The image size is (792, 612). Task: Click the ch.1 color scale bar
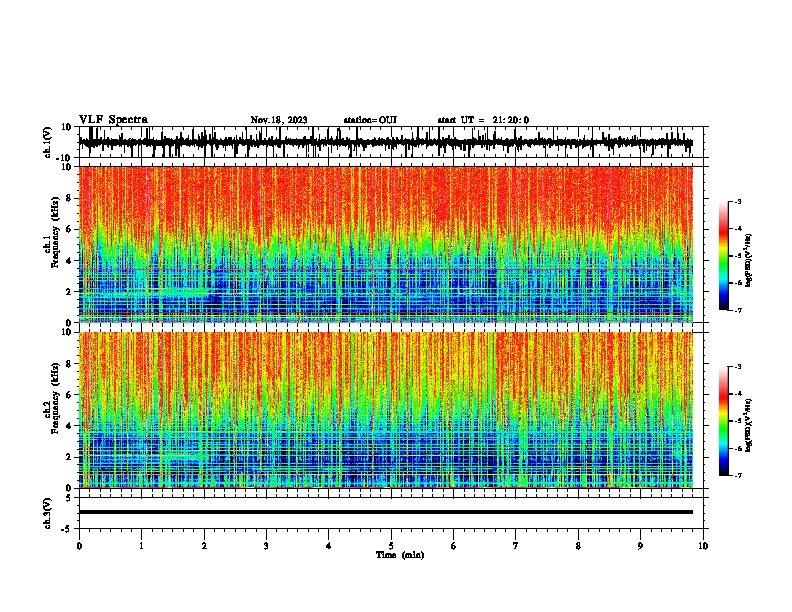723,256
